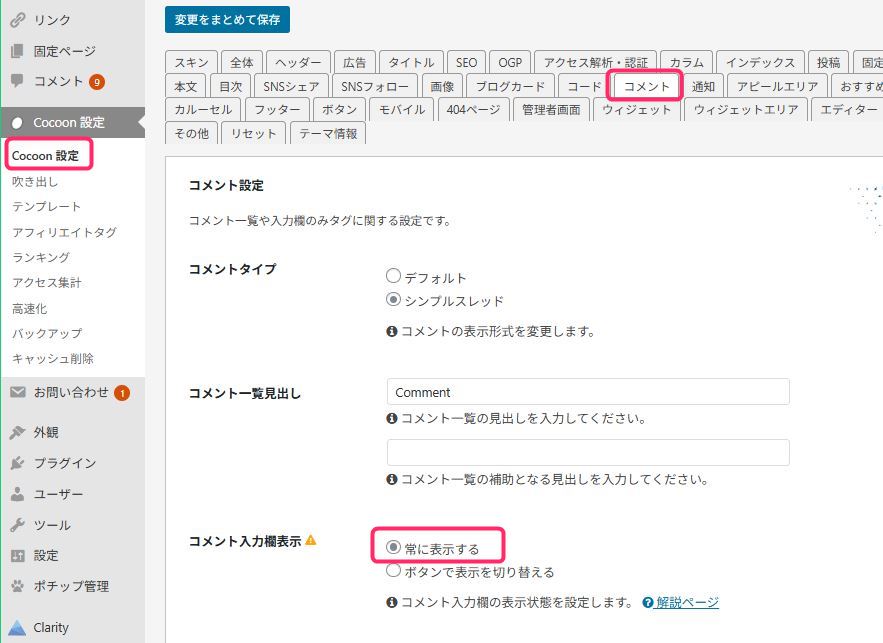
Task: Switch to the 広告 tab
Action: pyautogui.click(x=354, y=62)
